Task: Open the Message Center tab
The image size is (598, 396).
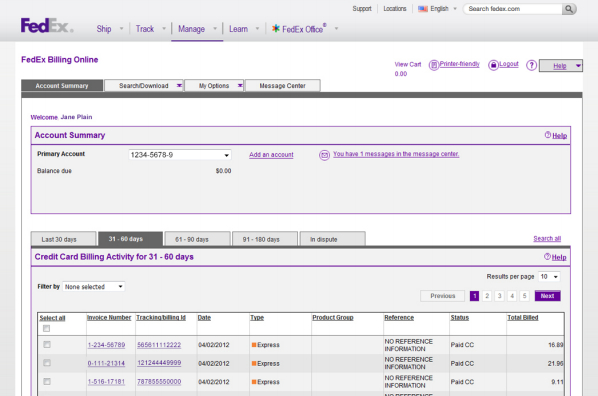Action: tap(283, 85)
